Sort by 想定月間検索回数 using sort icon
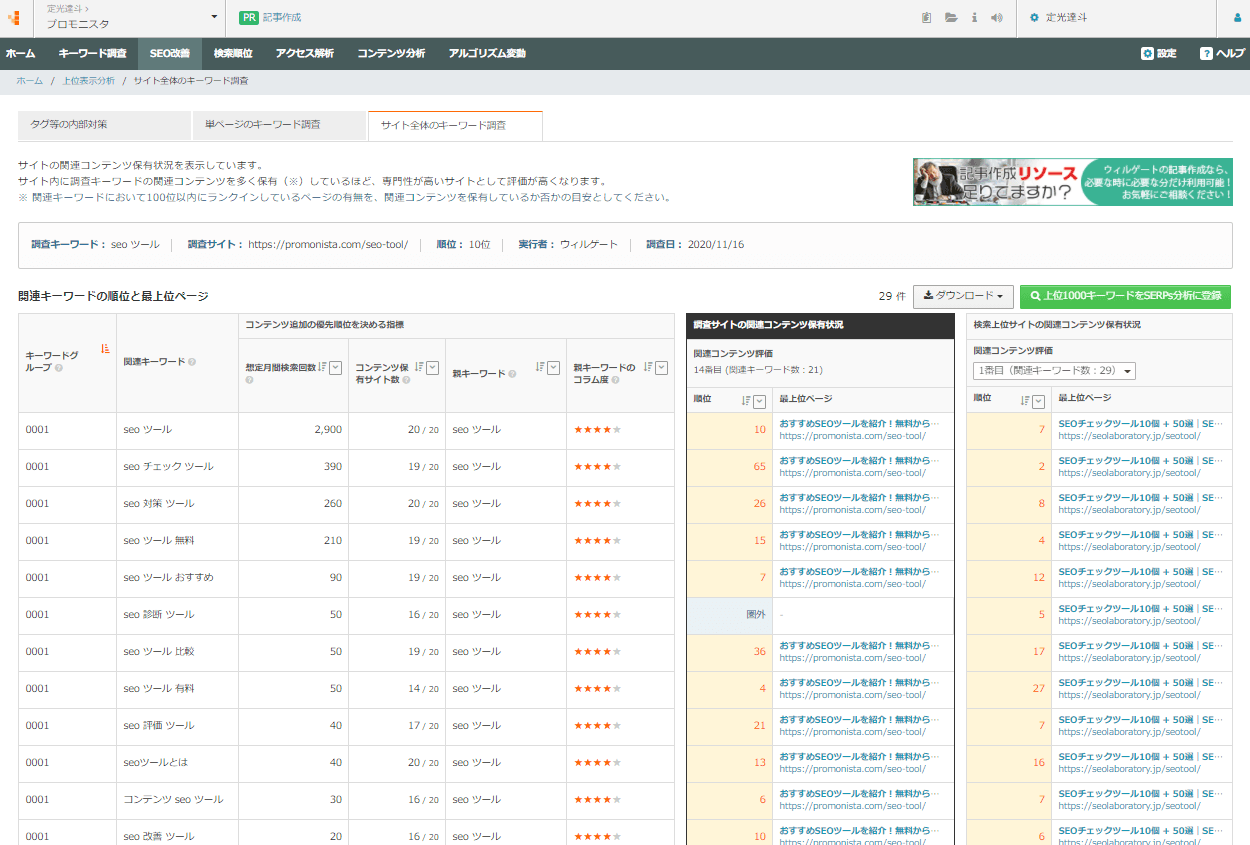 tap(322, 367)
